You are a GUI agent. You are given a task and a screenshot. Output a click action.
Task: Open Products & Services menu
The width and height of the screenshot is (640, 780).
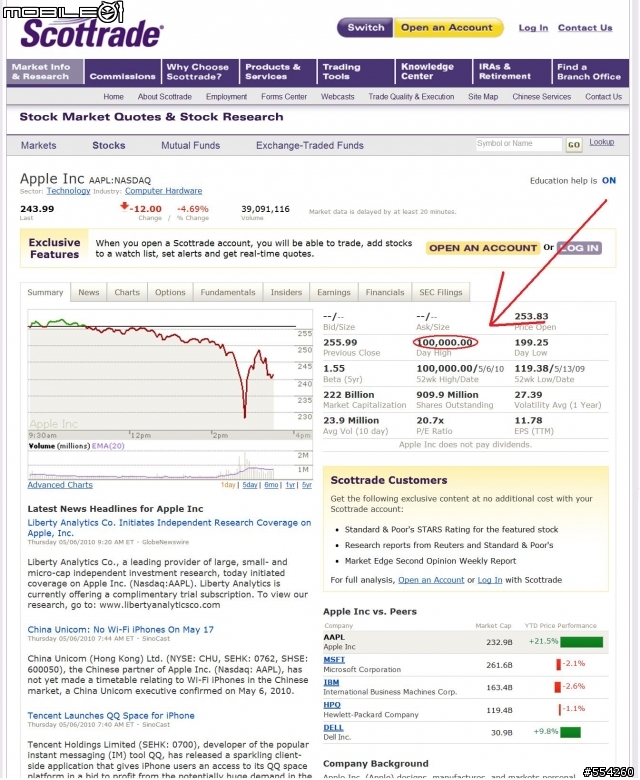[278, 72]
